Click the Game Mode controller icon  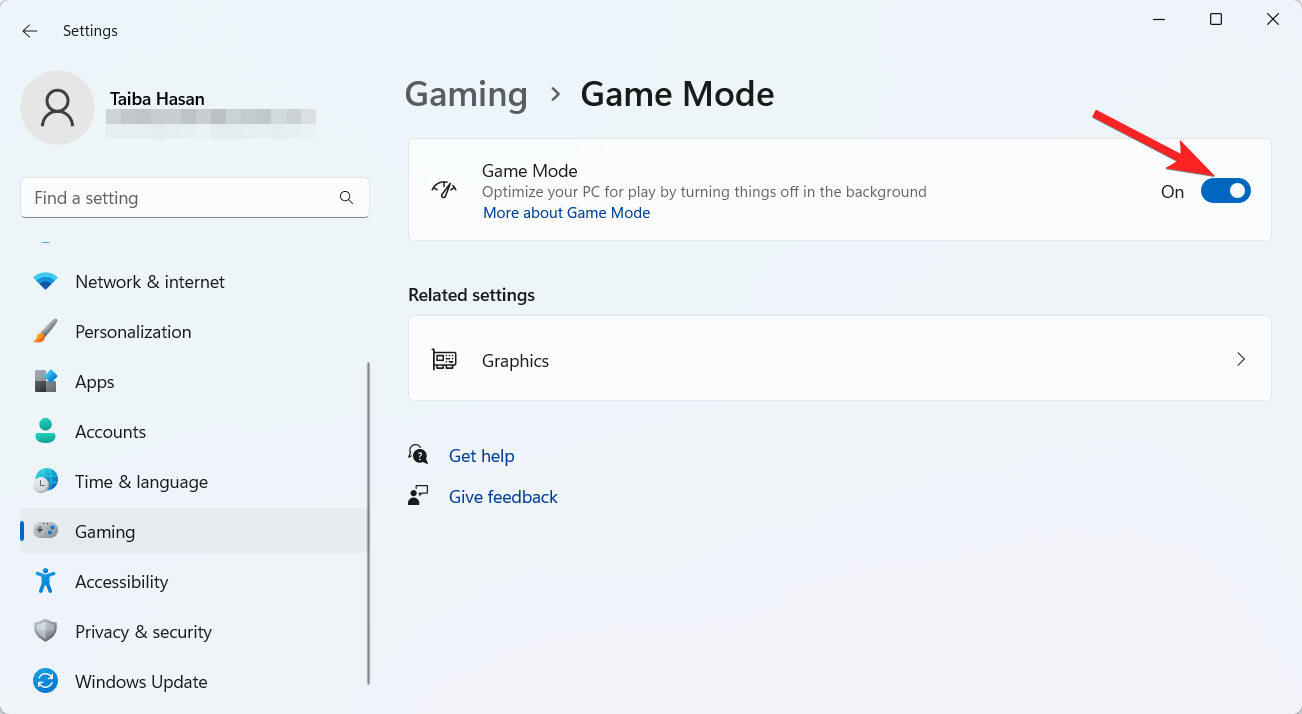click(x=443, y=189)
